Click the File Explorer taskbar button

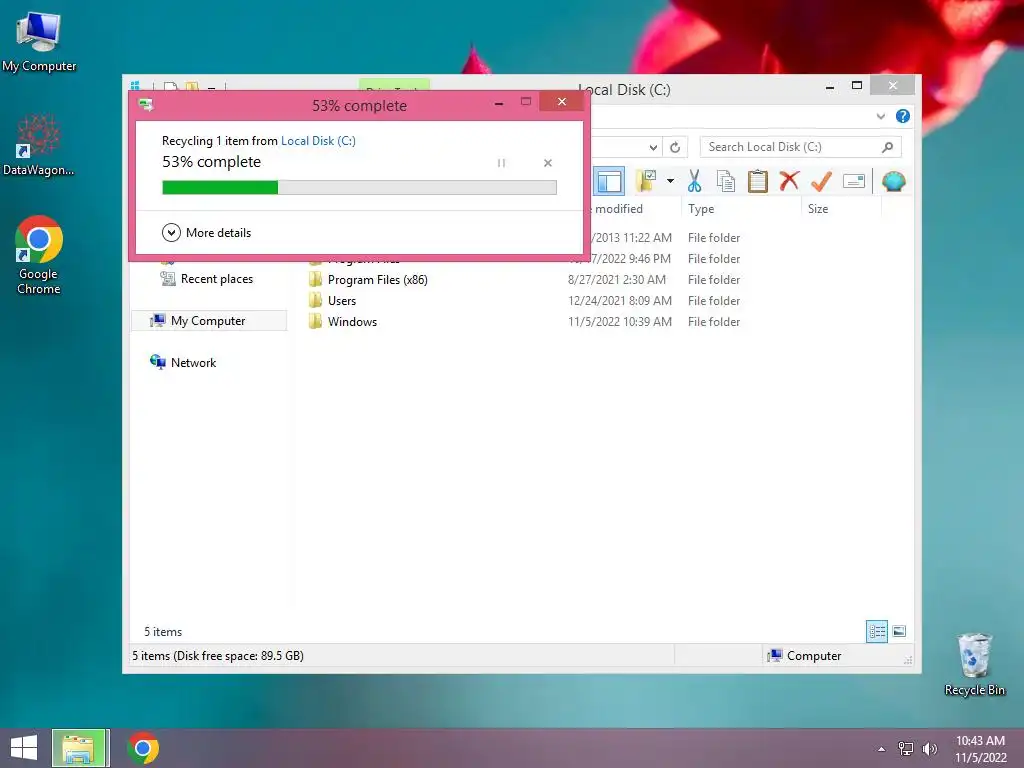(80, 748)
